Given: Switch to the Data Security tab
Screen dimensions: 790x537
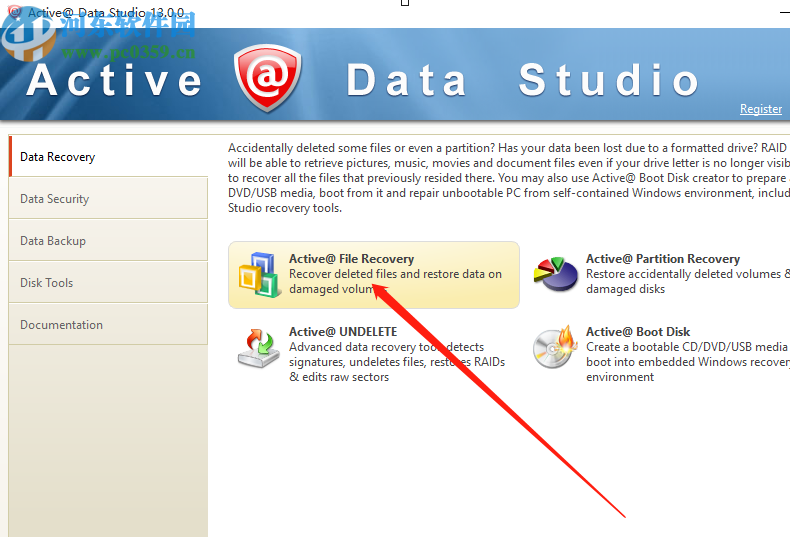Looking at the screenshot, I should point(108,198).
